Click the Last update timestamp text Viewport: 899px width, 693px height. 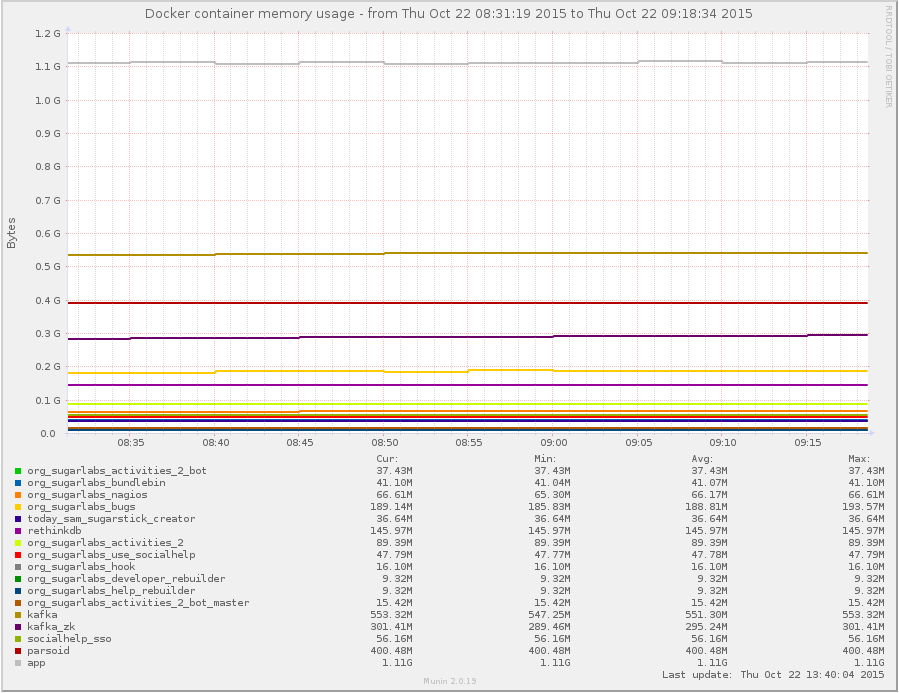pyautogui.click(x=773, y=675)
